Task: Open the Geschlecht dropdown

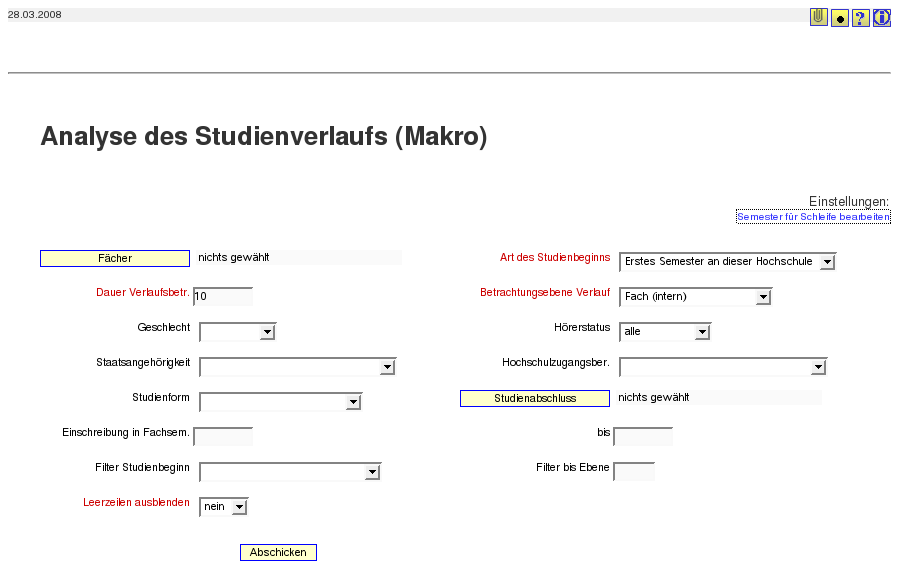Action: click(x=237, y=332)
